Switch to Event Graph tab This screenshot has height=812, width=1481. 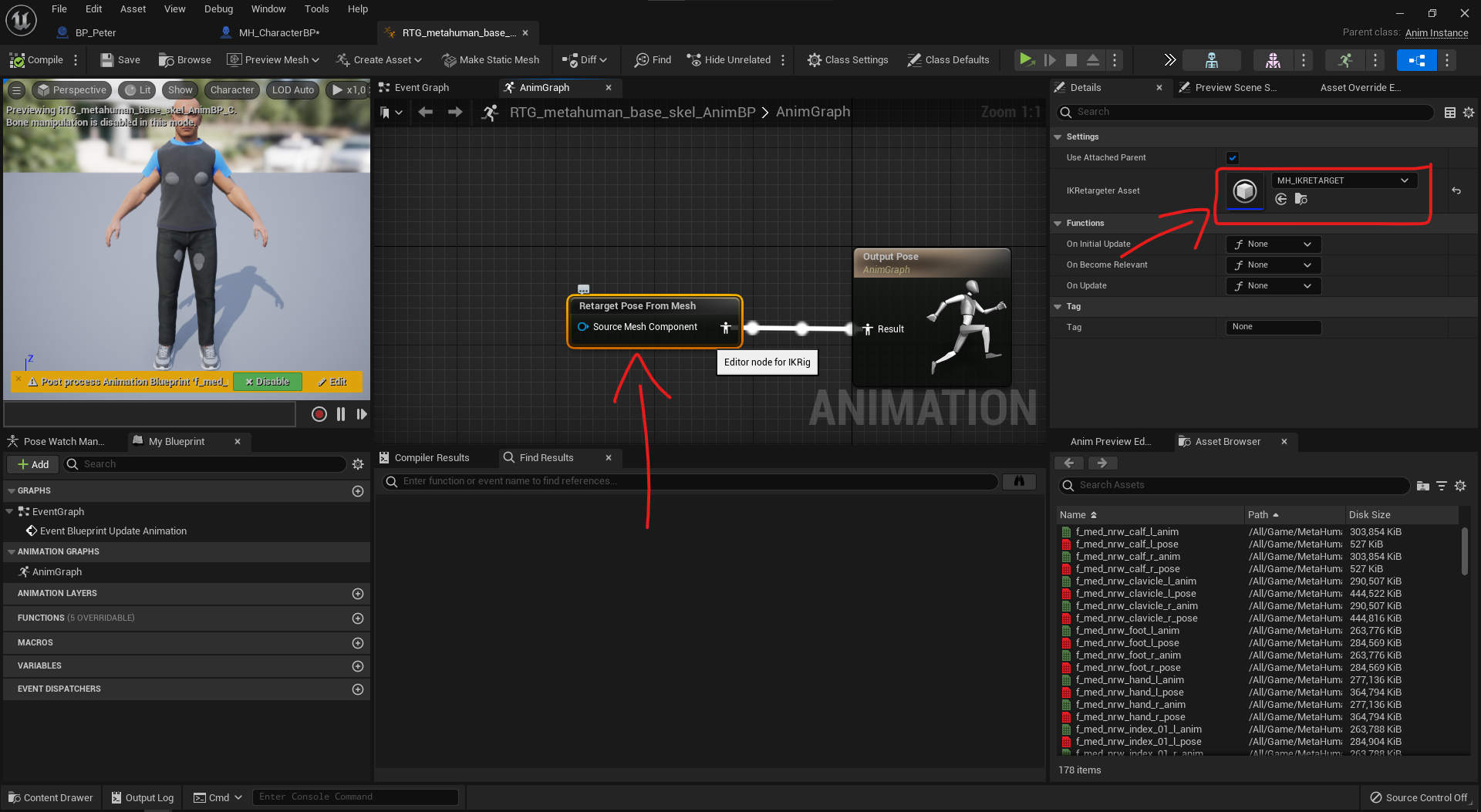(x=421, y=88)
